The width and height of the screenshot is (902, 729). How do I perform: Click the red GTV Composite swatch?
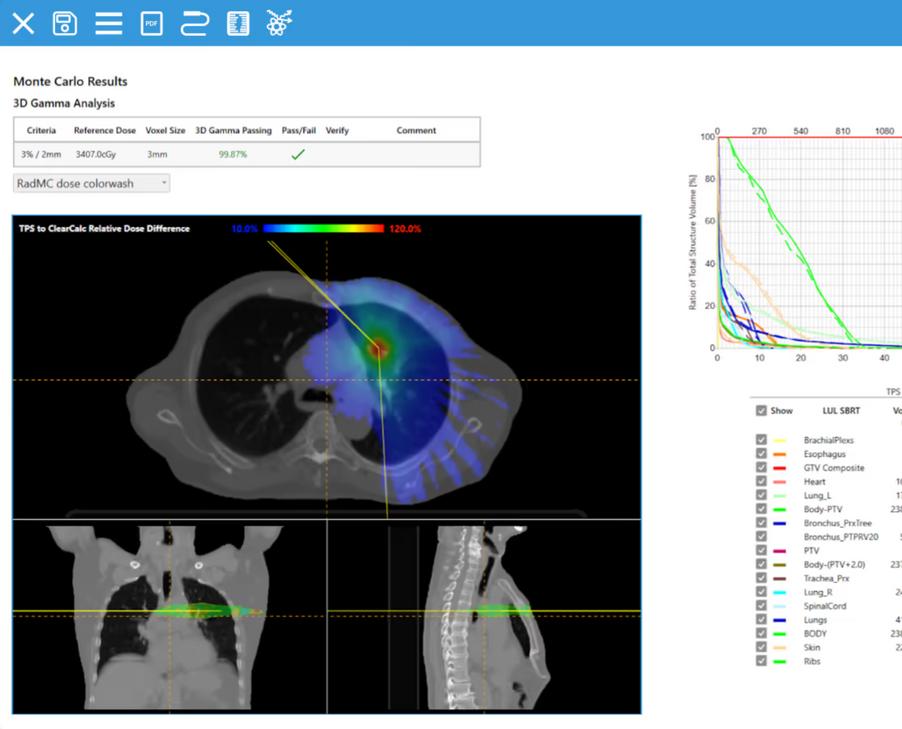779,468
